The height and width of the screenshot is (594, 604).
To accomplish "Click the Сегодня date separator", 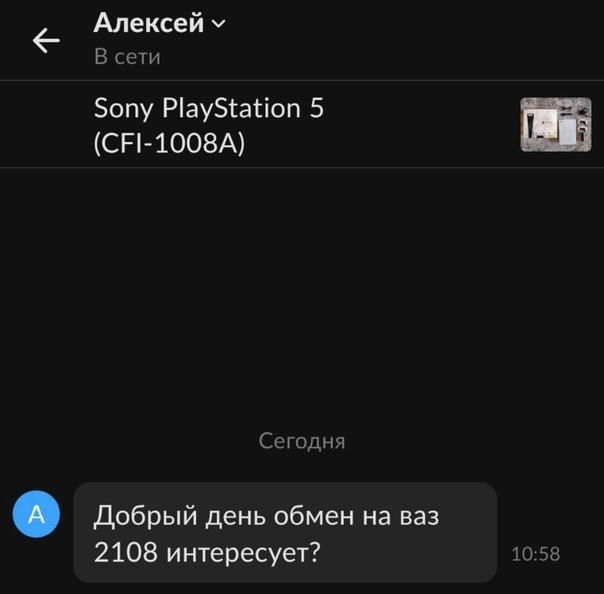I will pos(302,441).
